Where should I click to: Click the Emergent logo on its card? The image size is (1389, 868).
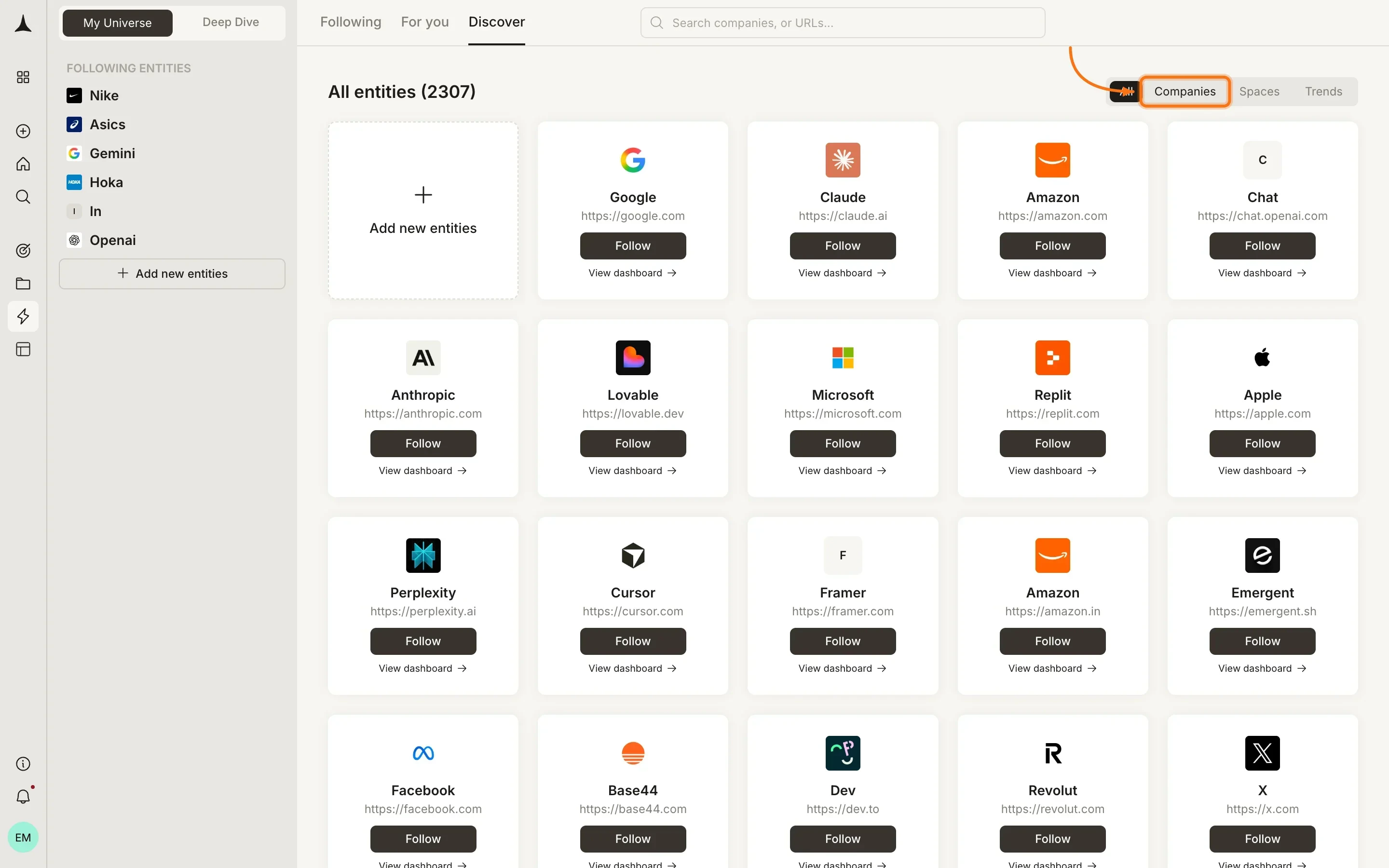click(1262, 556)
